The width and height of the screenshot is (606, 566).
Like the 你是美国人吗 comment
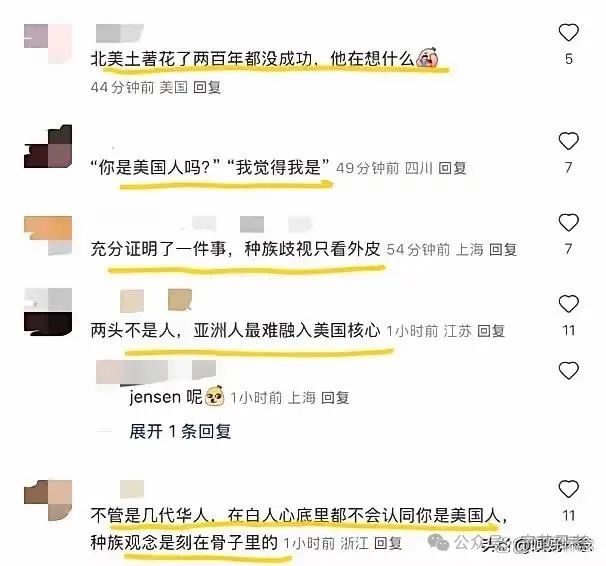click(x=569, y=141)
